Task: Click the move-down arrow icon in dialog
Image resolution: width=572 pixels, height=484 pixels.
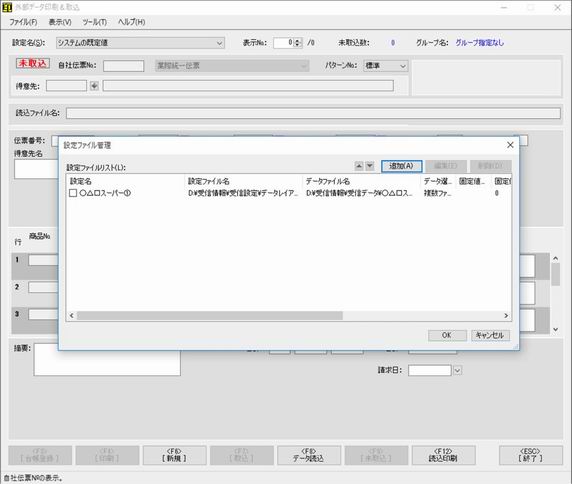Action: click(370, 166)
